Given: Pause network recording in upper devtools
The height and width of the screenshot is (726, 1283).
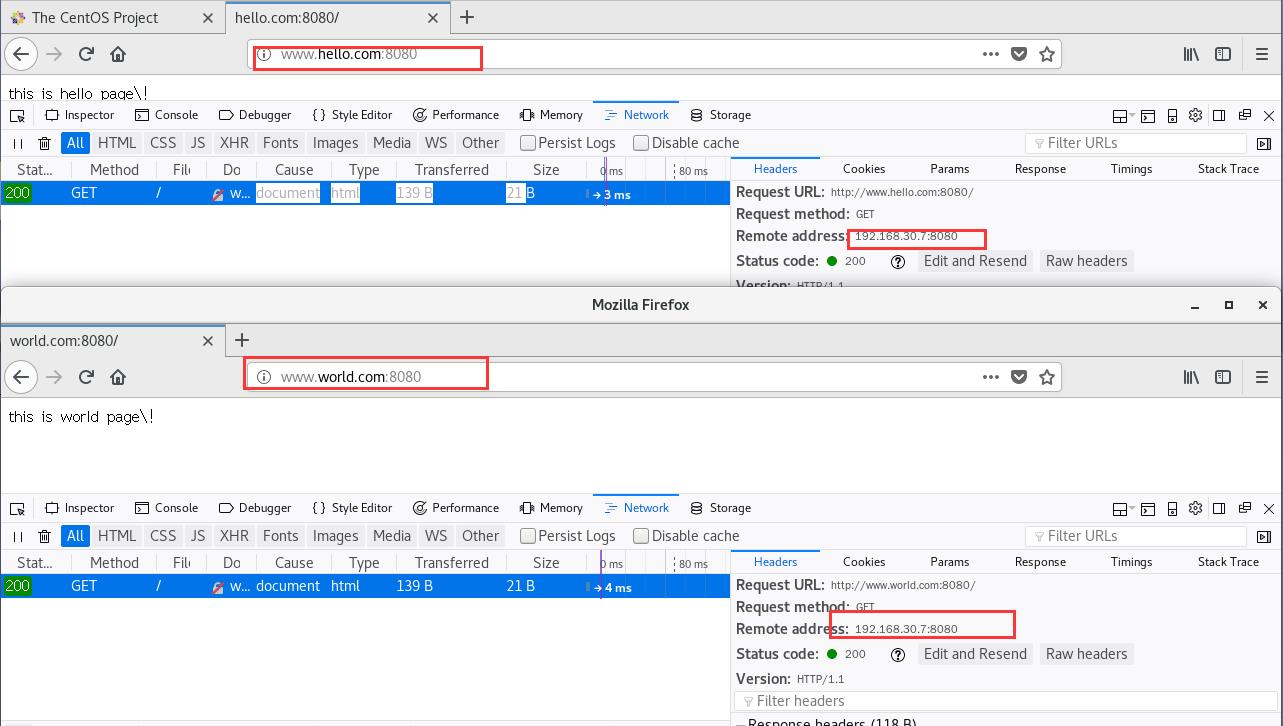Looking at the screenshot, I should [18, 143].
